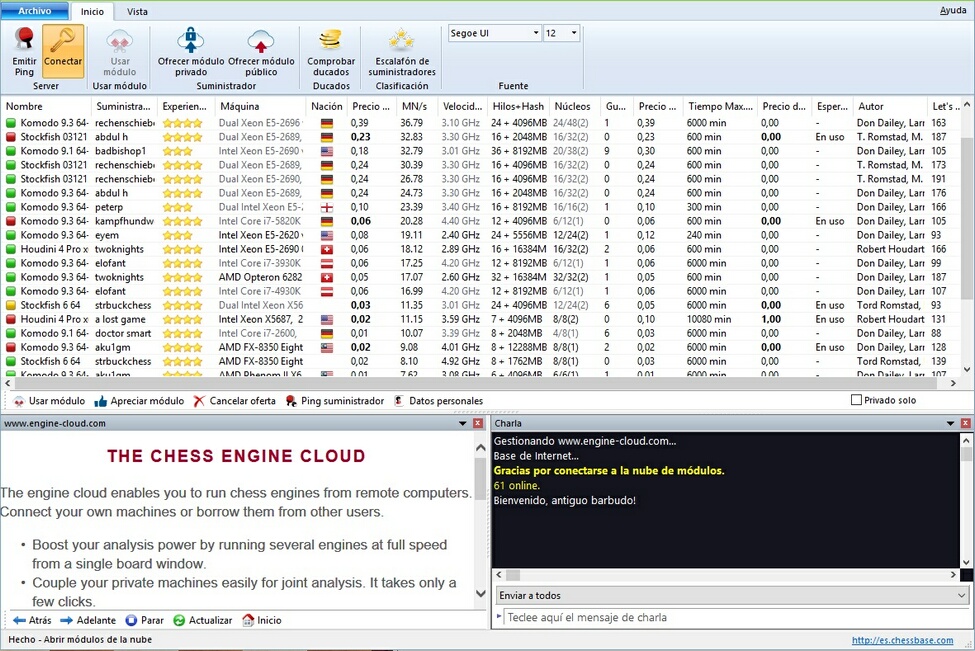Go forward with Adelante arrow
The image size is (975, 651).
pyautogui.click(x=88, y=620)
